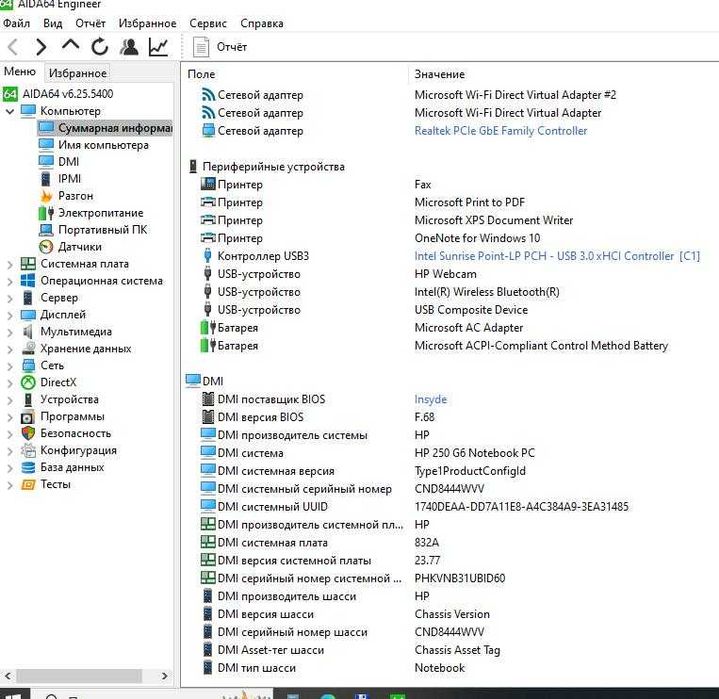Click the Электропитание battery icon in sidebar
The height and width of the screenshot is (699, 719).
[x=46, y=213]
